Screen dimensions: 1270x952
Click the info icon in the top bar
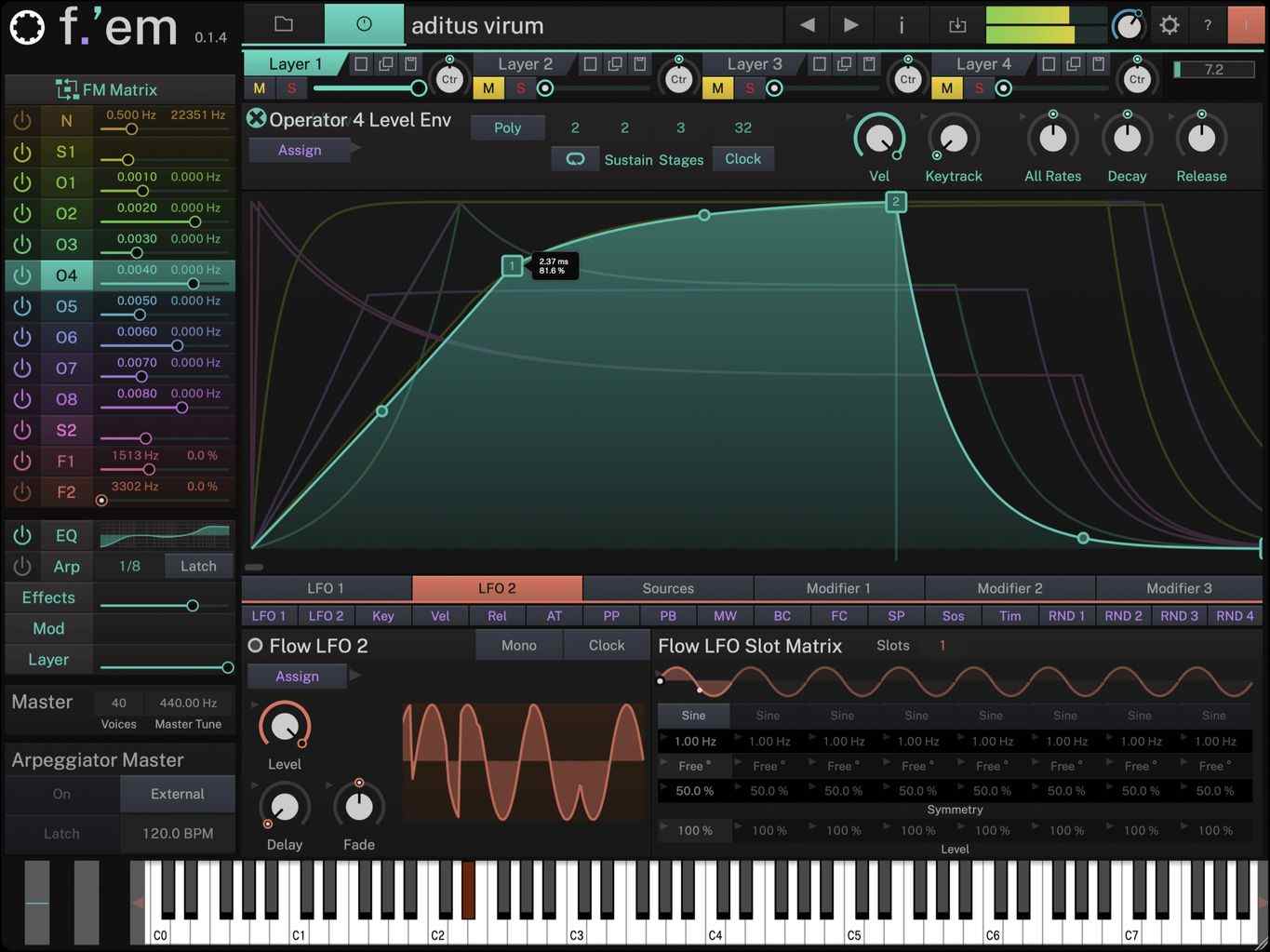point(901,25)
